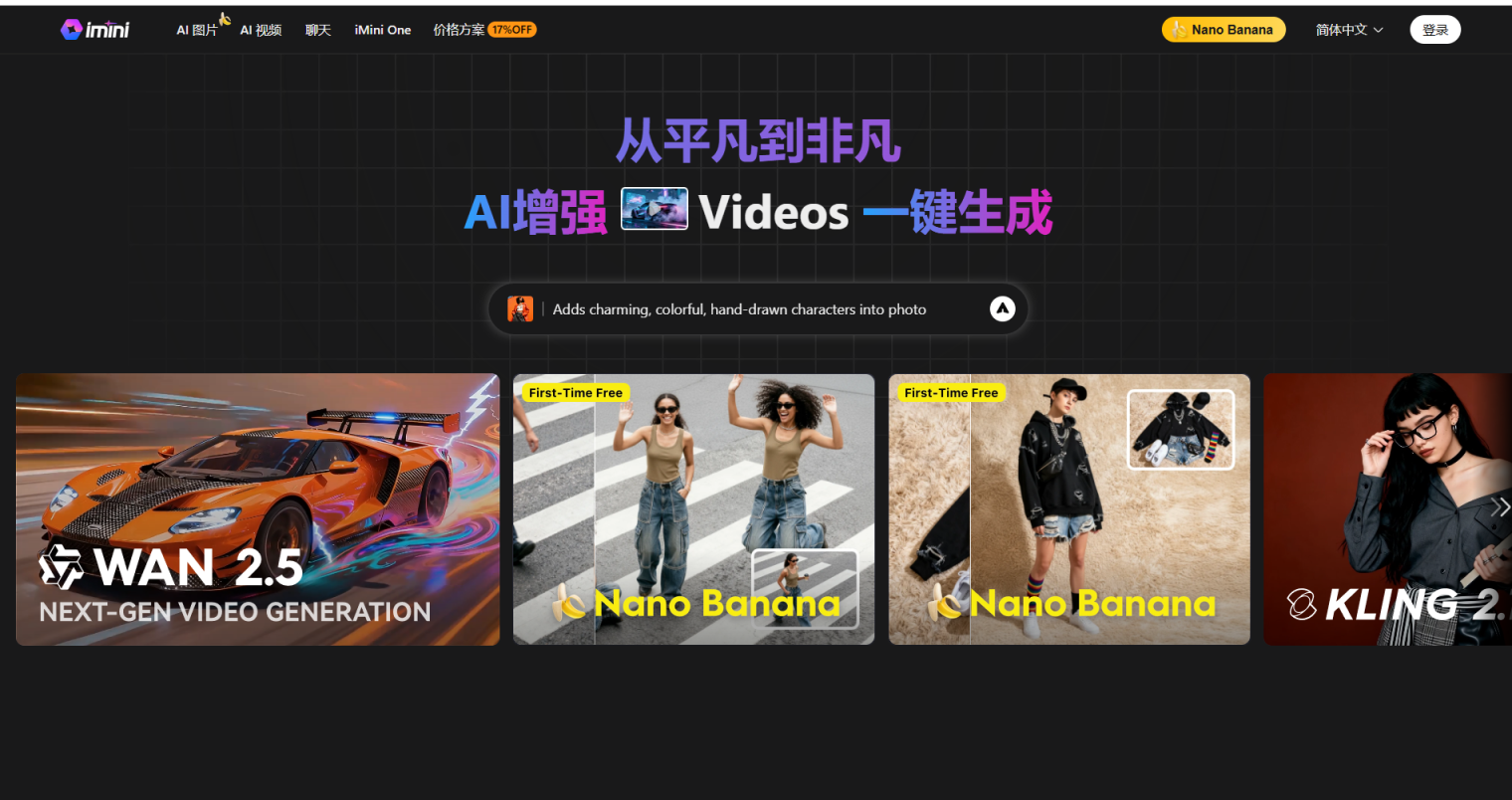Click the 登录 login button
Screen dimensions: 1512x800
point(1435,29)
